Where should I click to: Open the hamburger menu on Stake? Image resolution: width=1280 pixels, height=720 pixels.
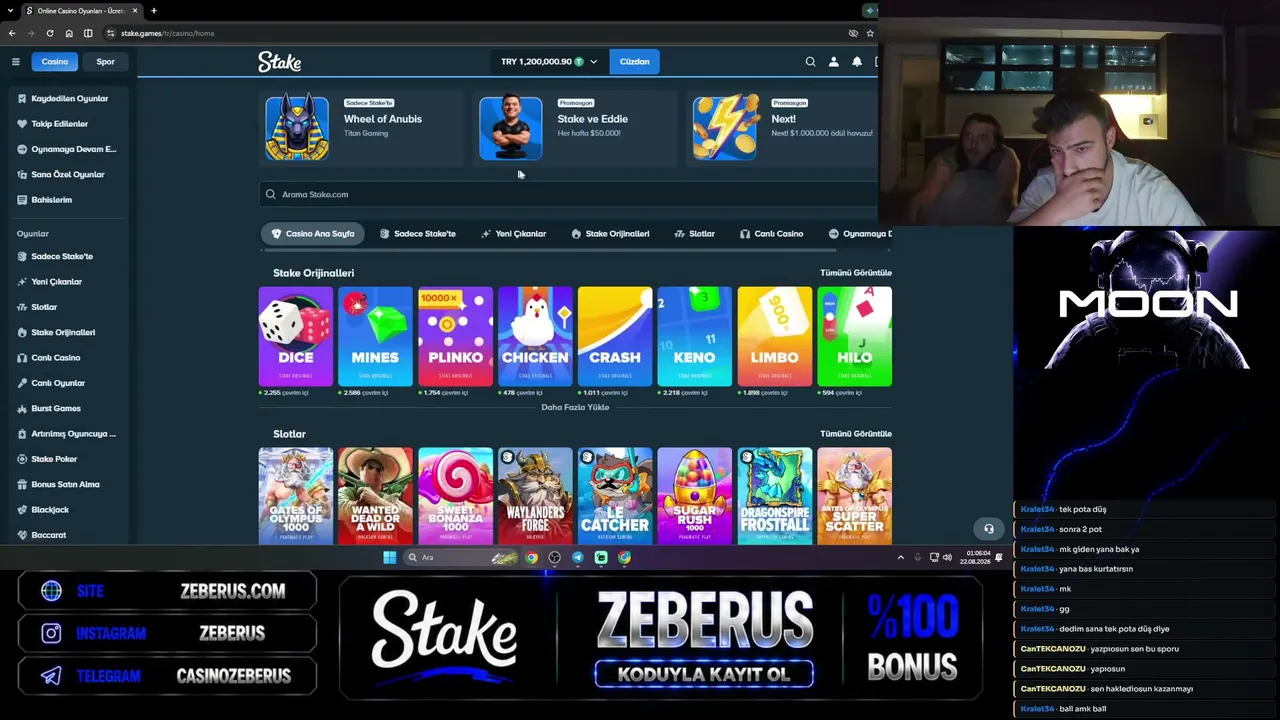coord(15,62)
